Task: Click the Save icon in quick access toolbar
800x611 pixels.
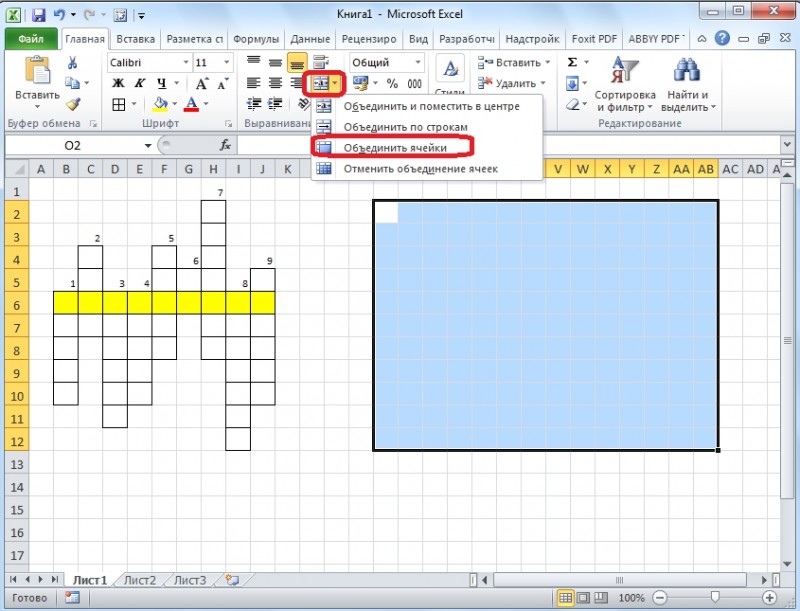Action: (x=39, y=15)
